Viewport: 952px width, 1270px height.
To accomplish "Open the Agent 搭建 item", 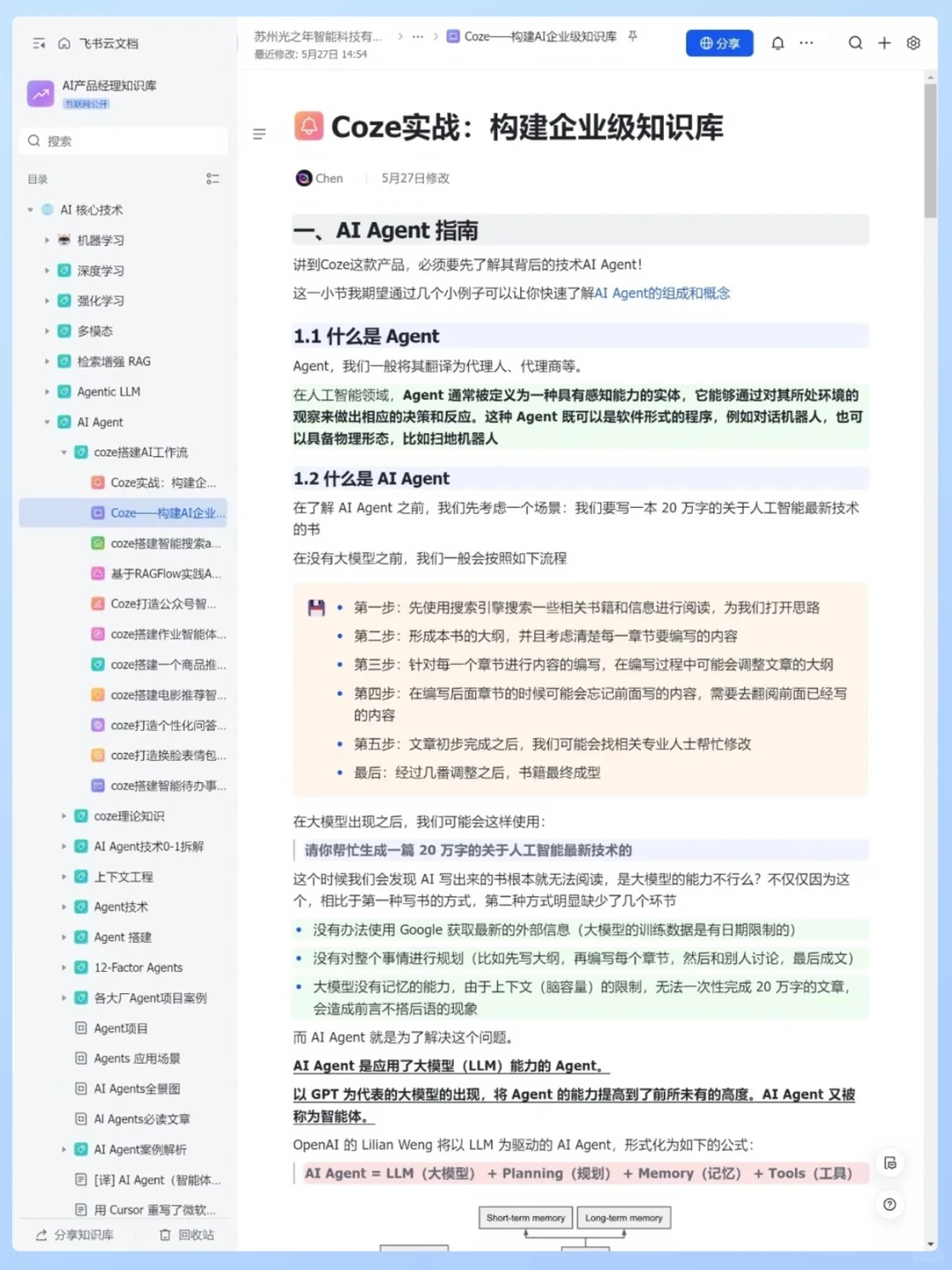I will click(123, 938).
